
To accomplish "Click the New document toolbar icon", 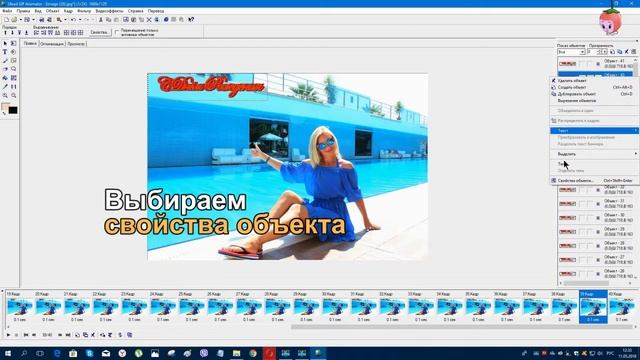I will click(x=7, y=20).
